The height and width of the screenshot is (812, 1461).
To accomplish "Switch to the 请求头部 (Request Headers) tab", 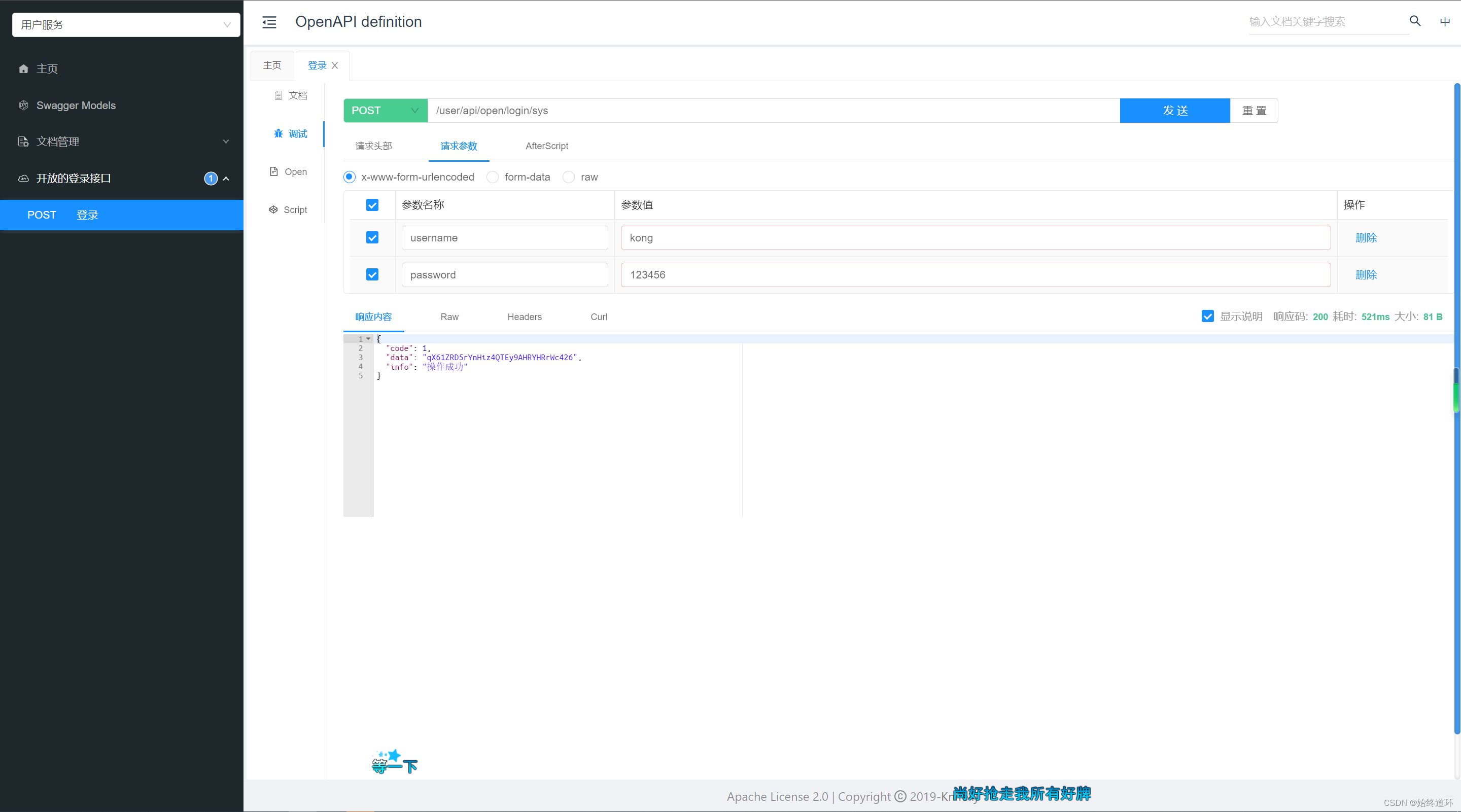I will click(x=373, y=145).
